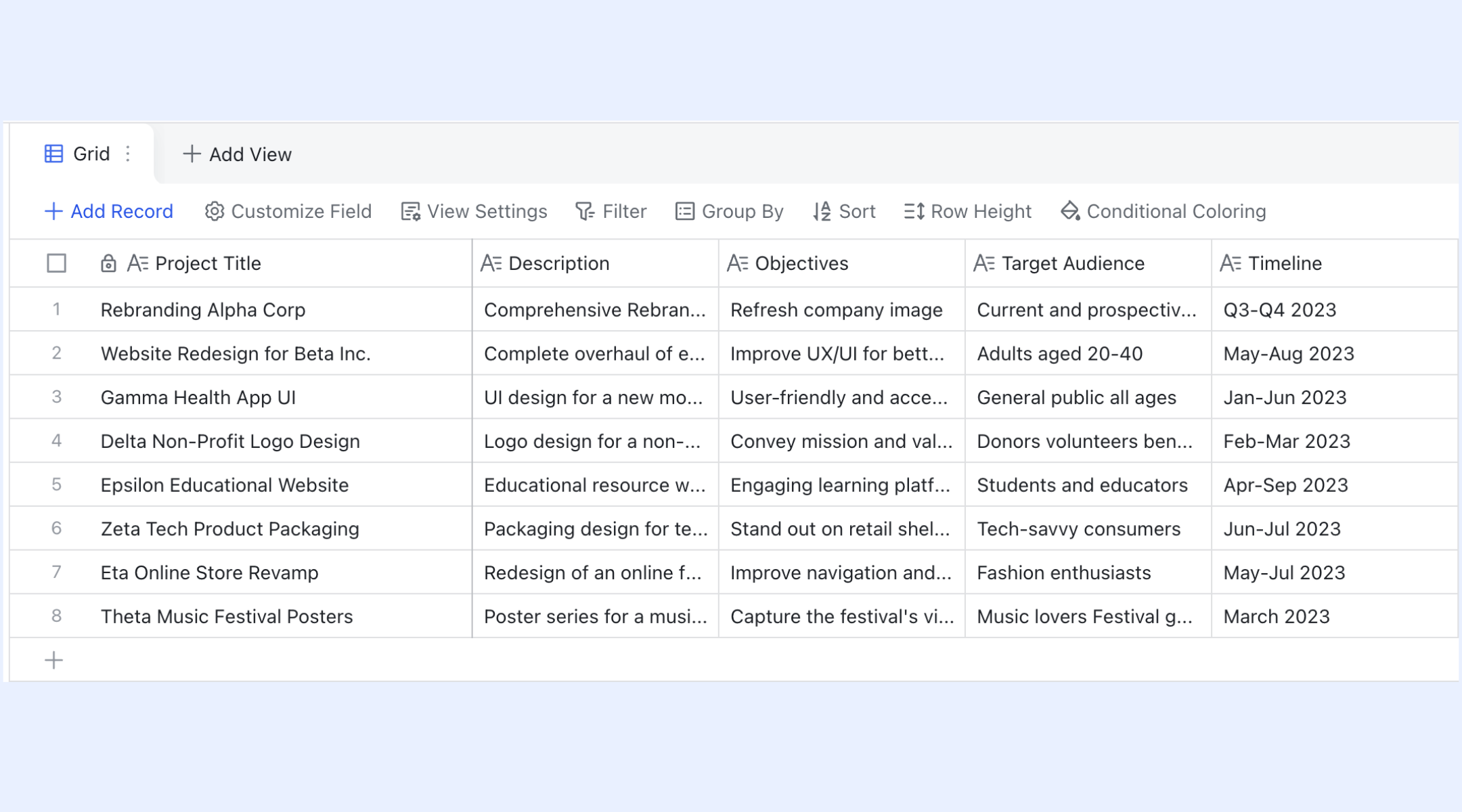Switch to the Grid tab
1462x812 pixels.
click(83, 154)
